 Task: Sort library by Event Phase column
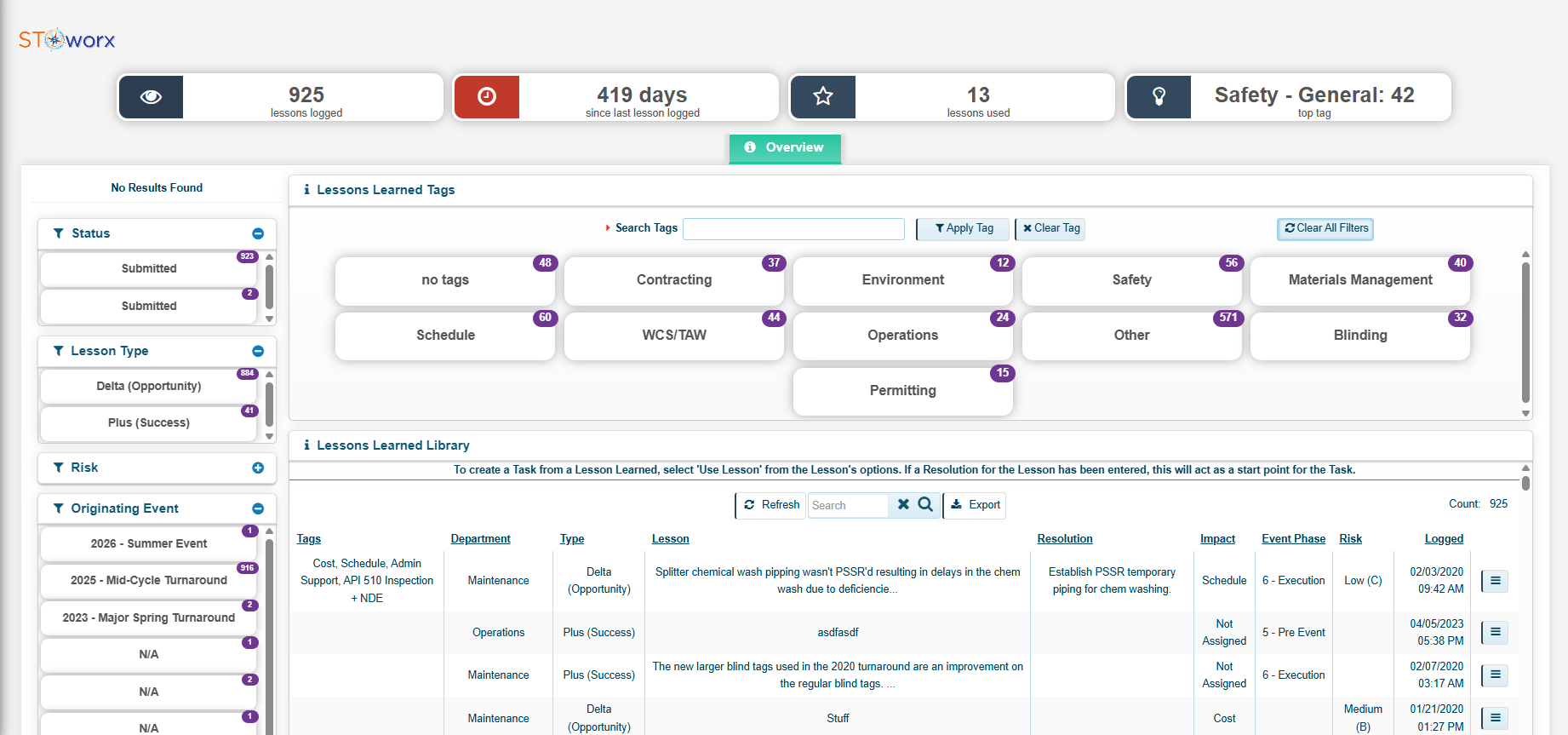pyautogui.click(x=1294, y=539)
